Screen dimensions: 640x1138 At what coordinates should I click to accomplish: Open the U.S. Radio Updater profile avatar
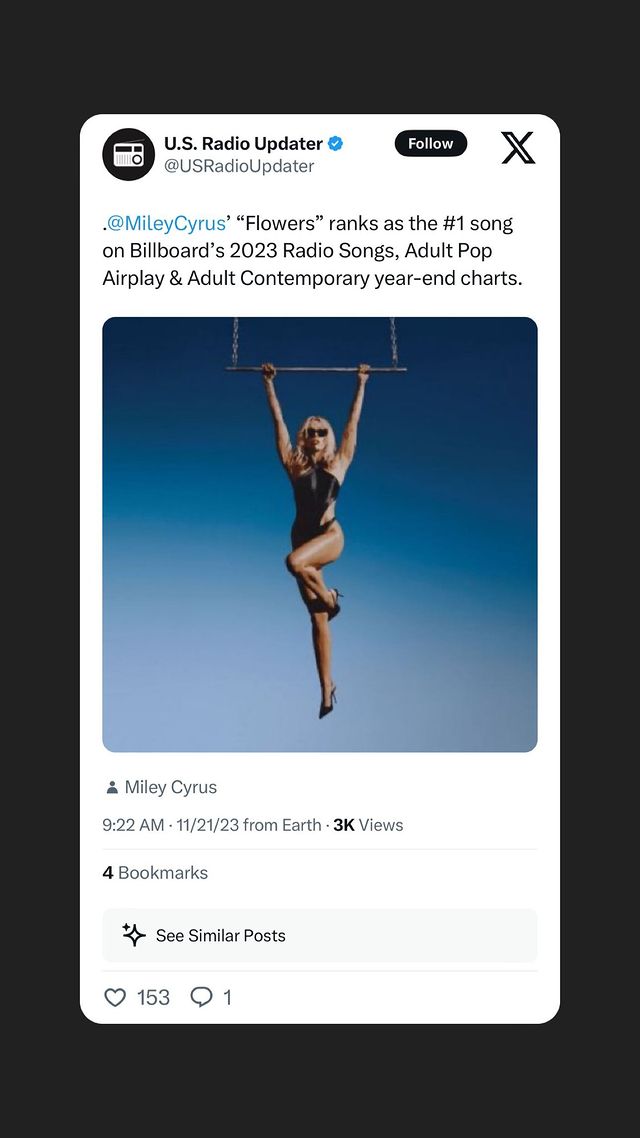[128, 154]
